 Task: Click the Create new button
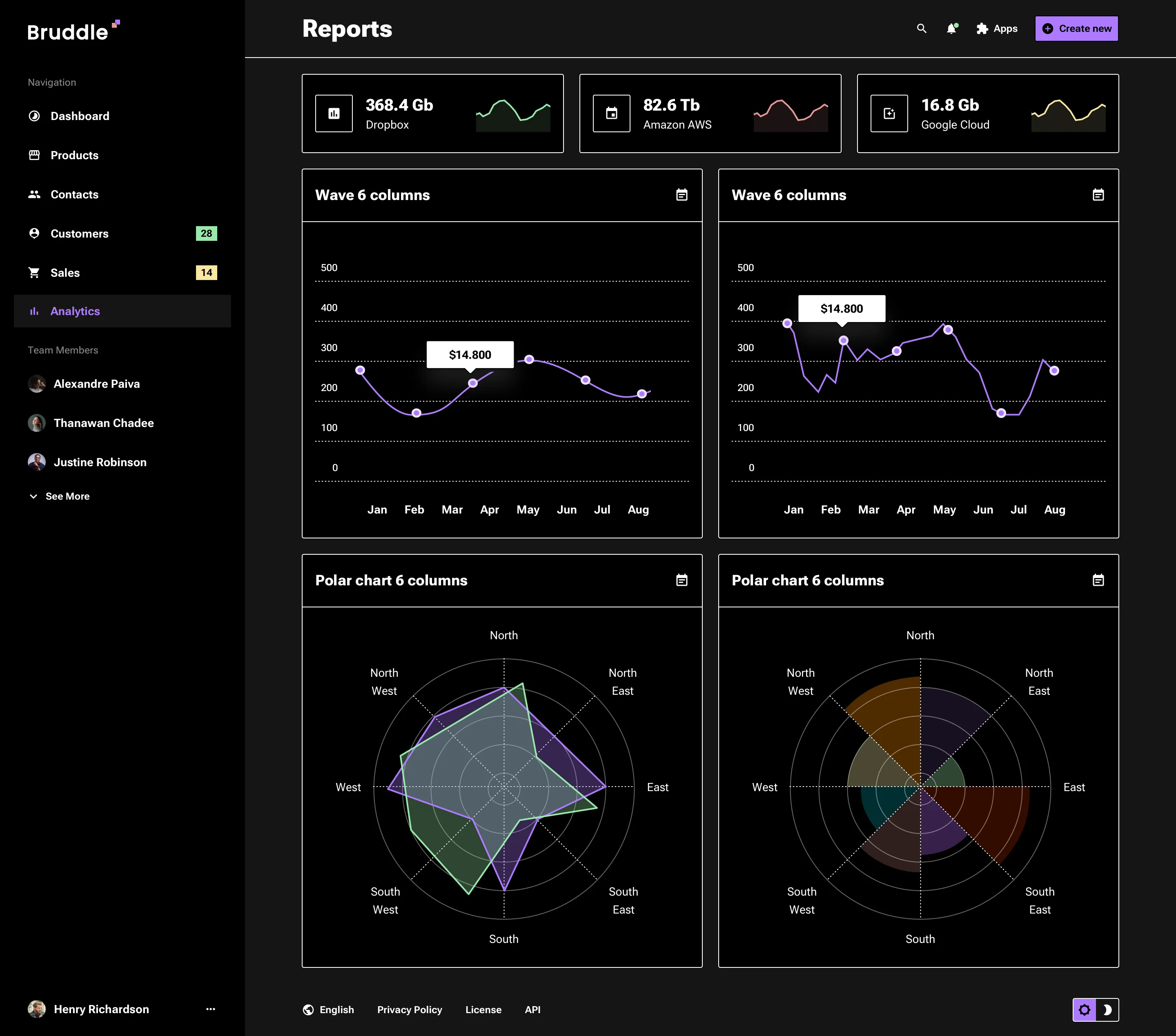(1076, 29)
